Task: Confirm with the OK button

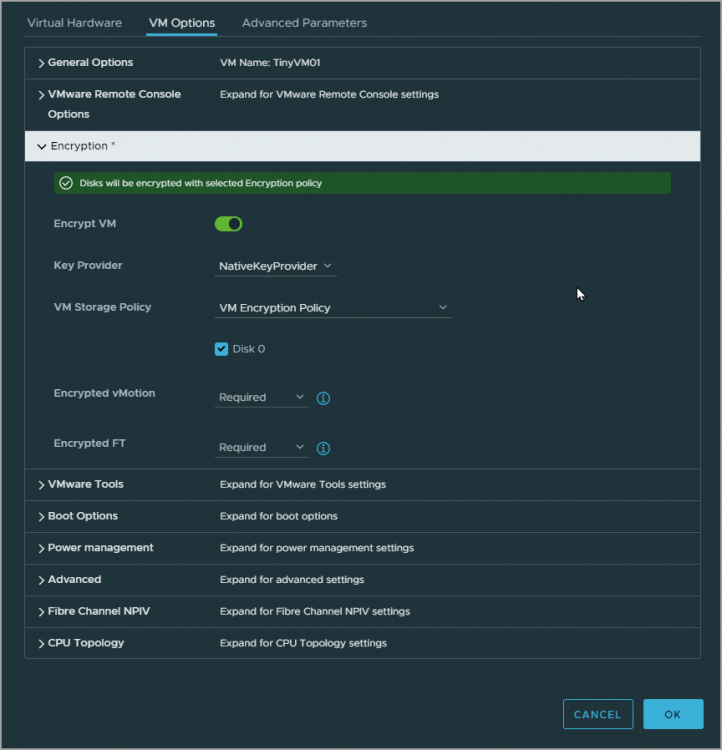Action: (x=673, y=714)
